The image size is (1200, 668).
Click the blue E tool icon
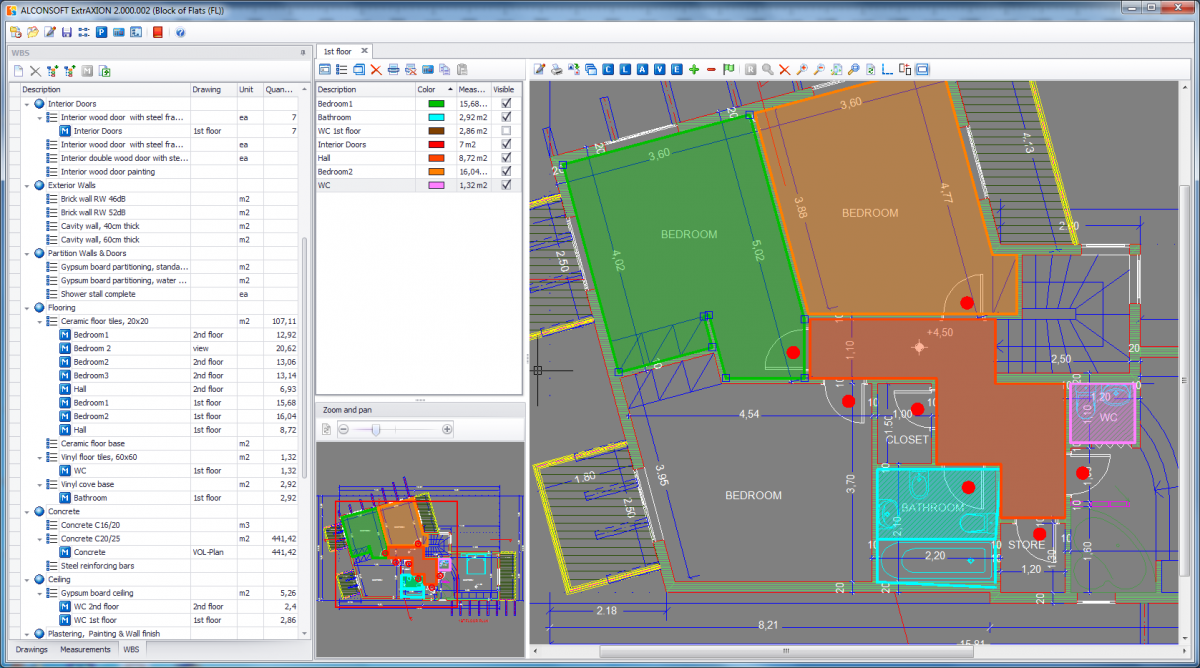point(676,69)
